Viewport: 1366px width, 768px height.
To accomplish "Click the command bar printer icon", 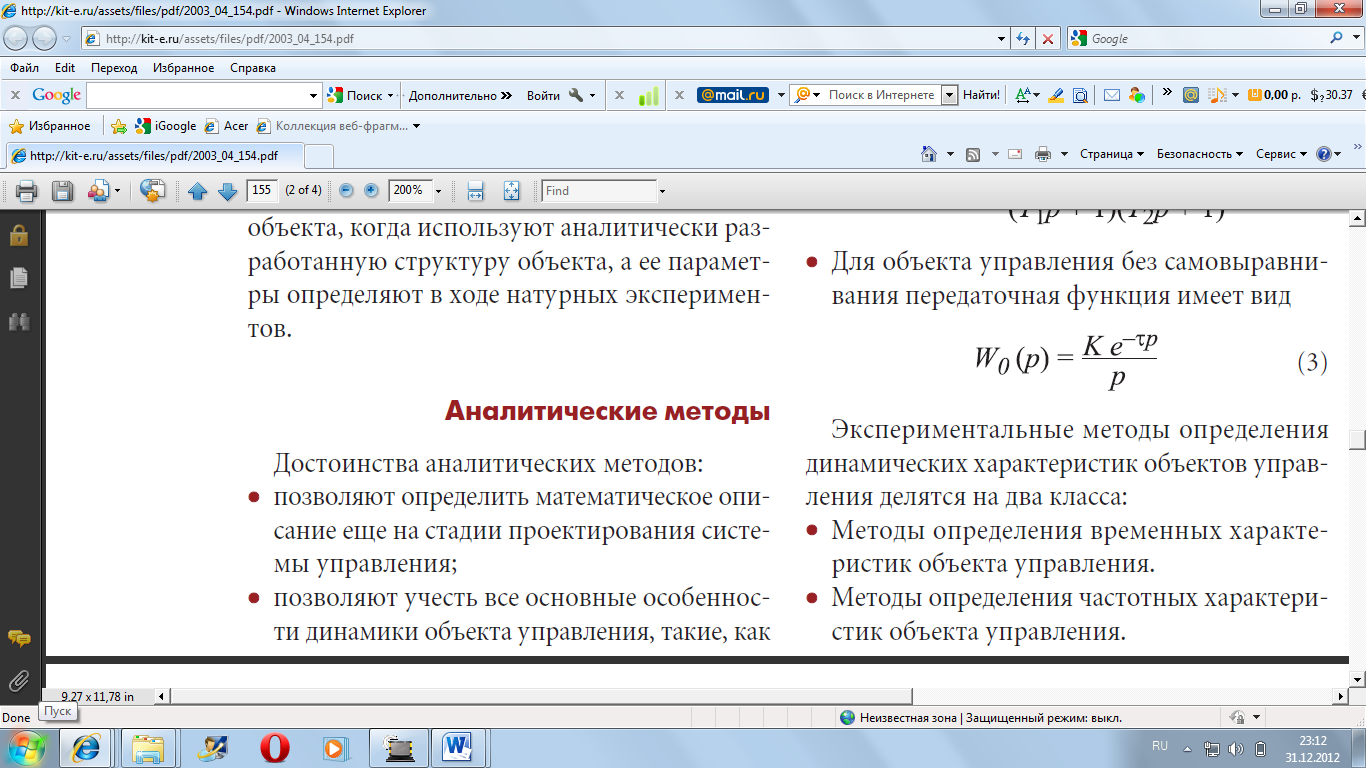I will pyautogui.click(x=1043, y=154).
